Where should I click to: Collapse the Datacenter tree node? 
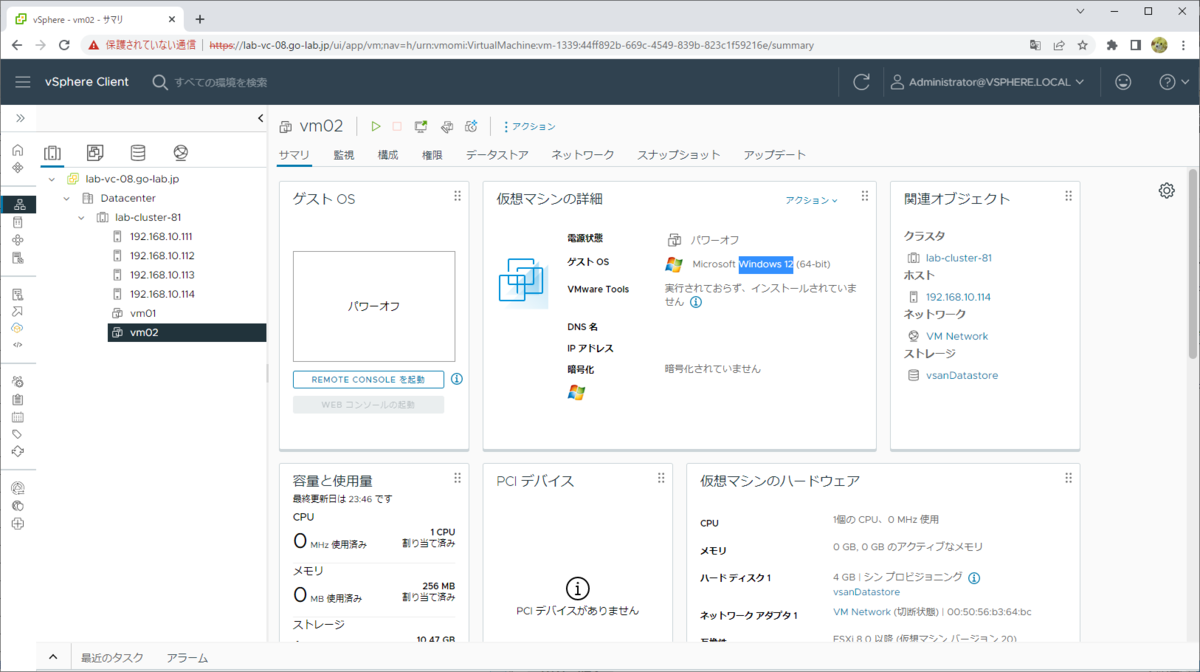tap(67, 198)
